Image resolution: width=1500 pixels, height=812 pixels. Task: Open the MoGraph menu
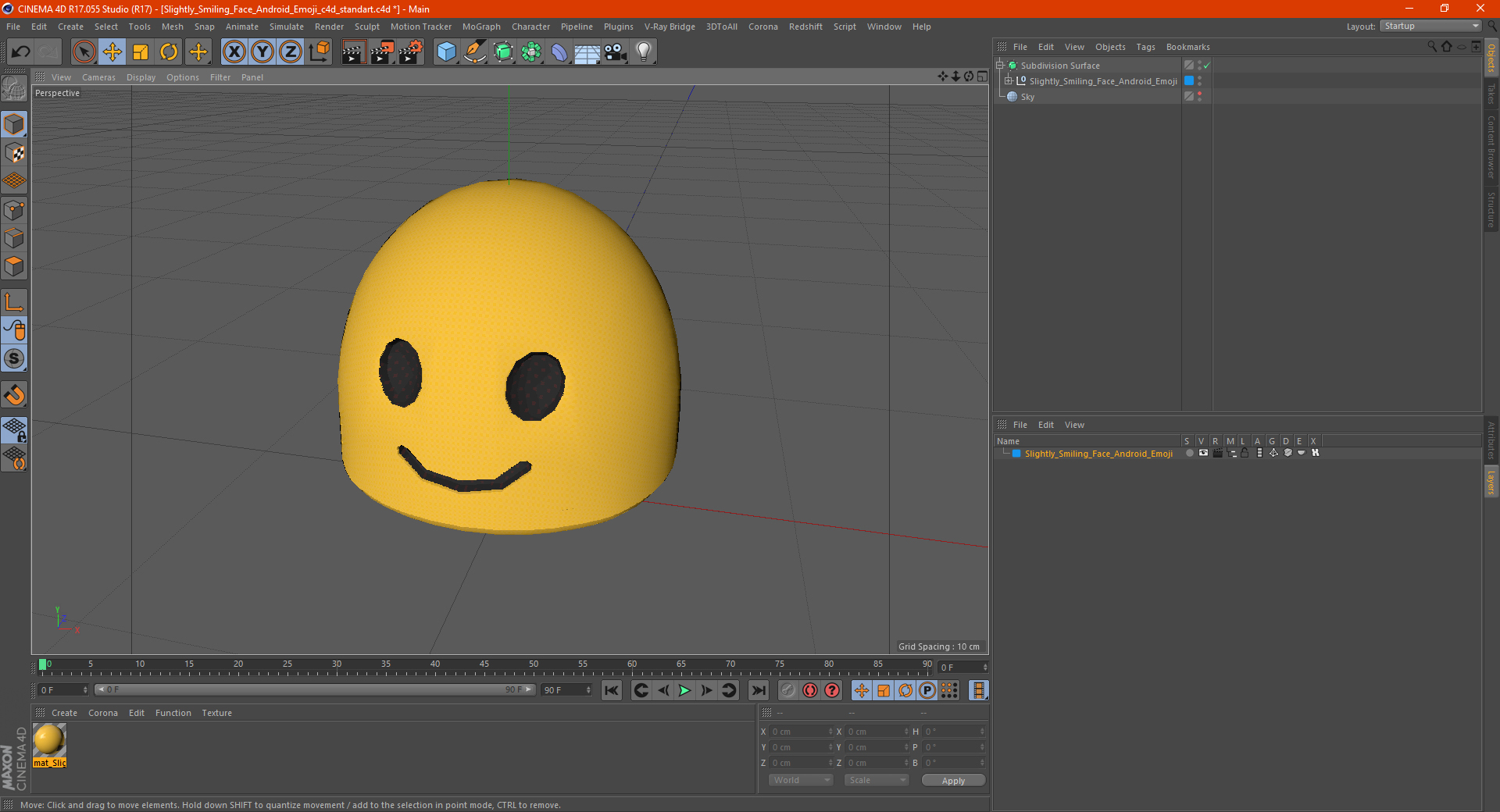[480, 27]
